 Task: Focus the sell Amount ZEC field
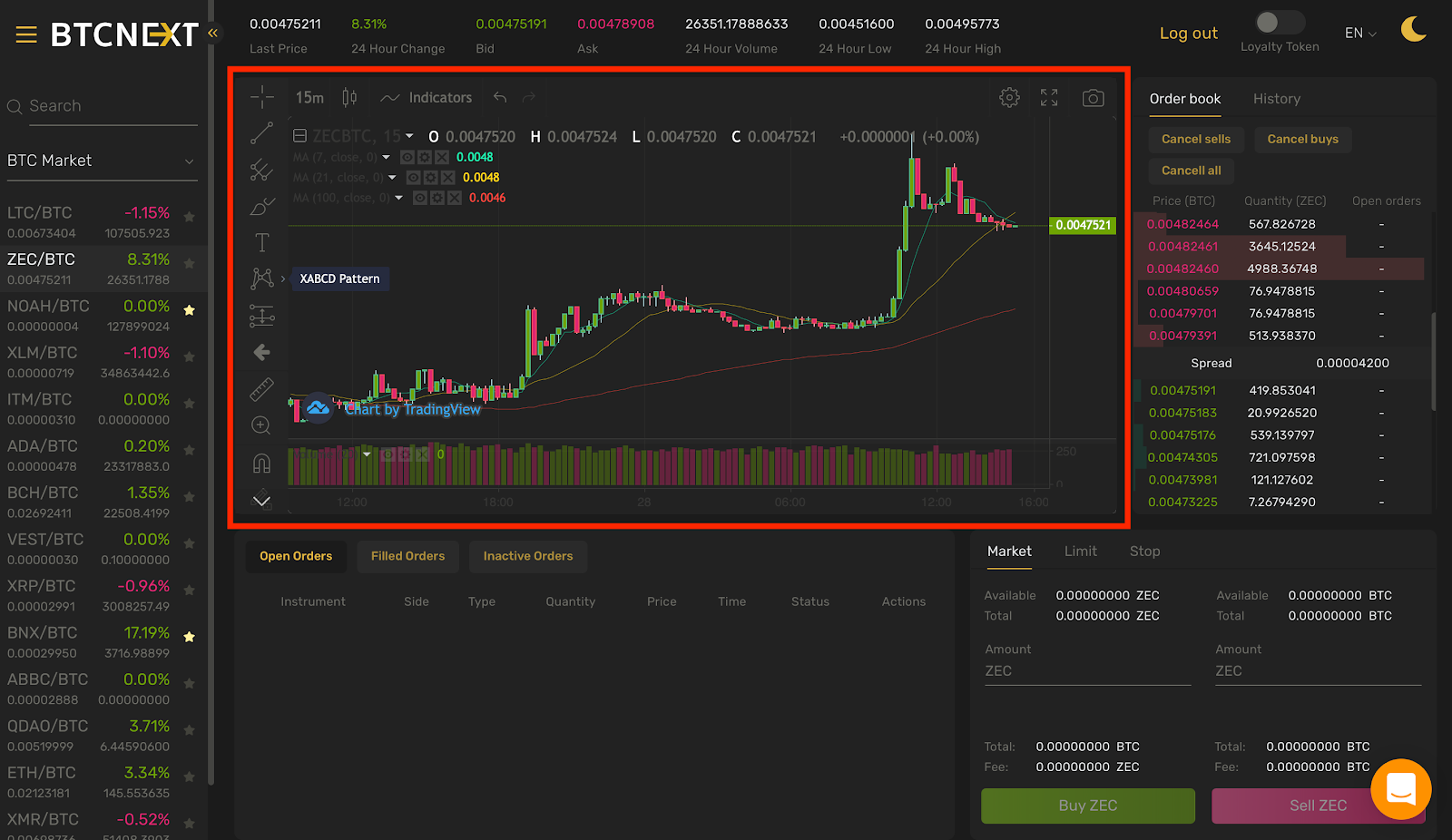[x=1318, y=671]
